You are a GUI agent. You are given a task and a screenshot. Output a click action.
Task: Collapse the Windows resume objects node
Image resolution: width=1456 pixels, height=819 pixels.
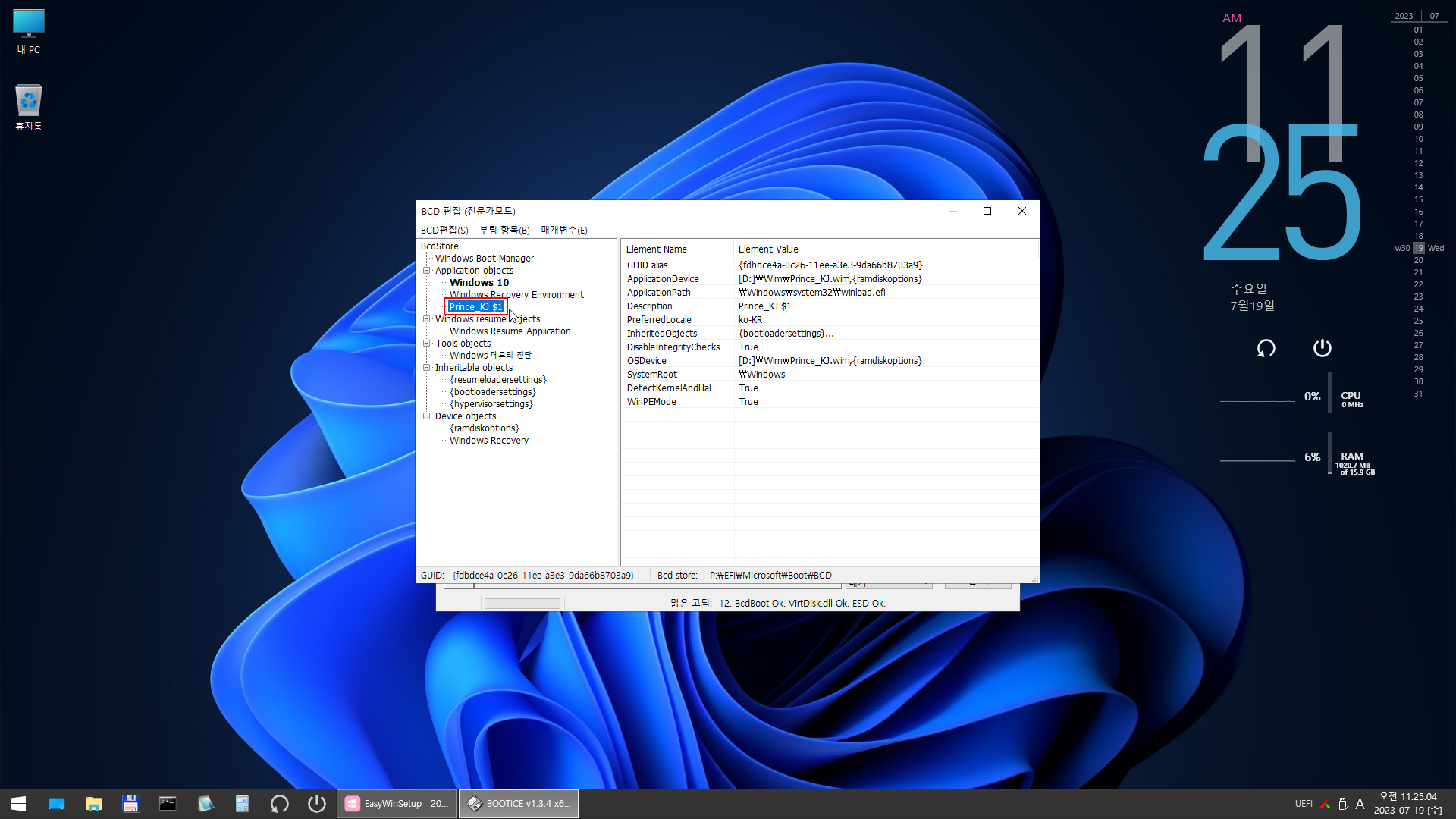426,319
